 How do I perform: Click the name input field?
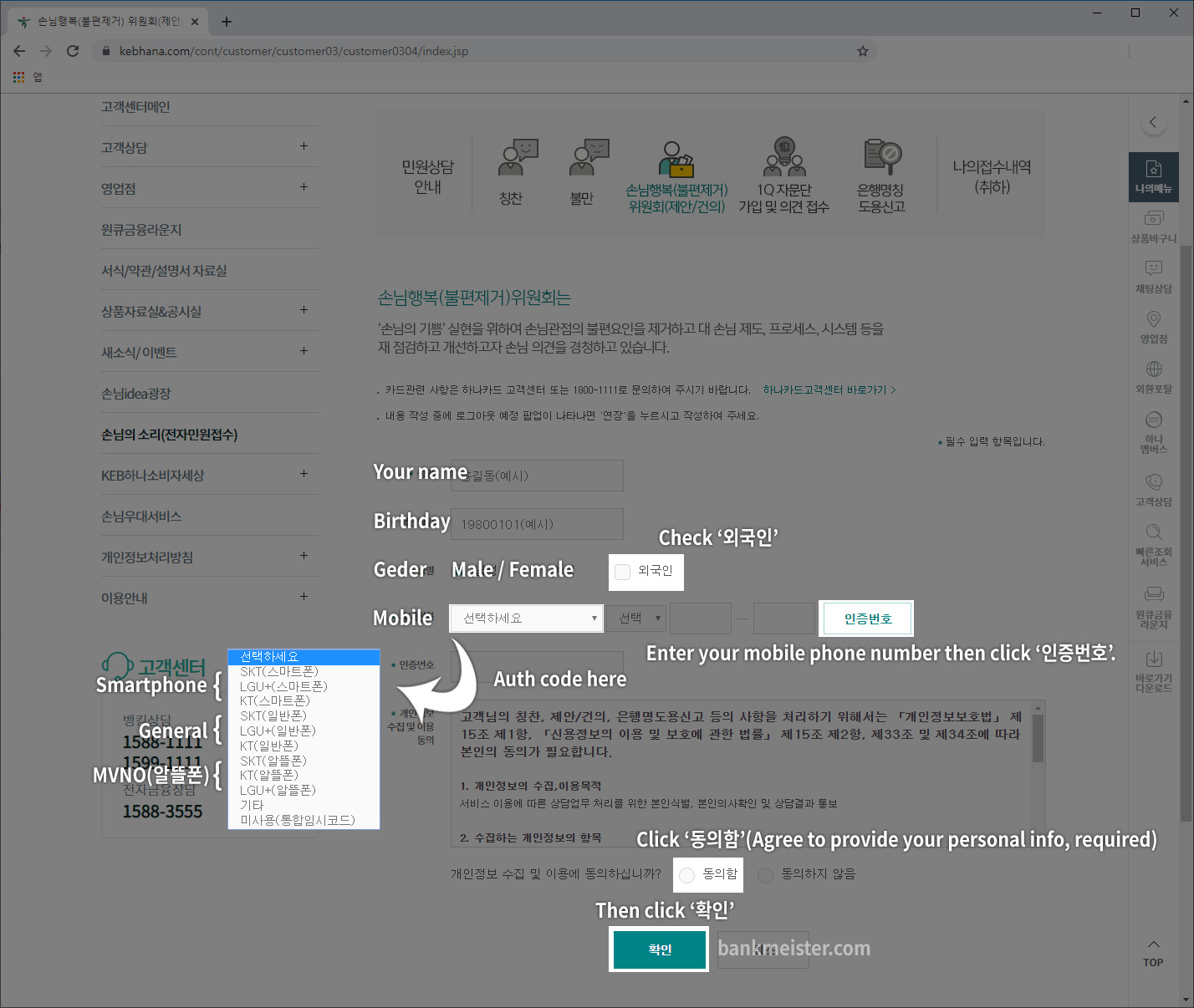(x=537, y=476)
